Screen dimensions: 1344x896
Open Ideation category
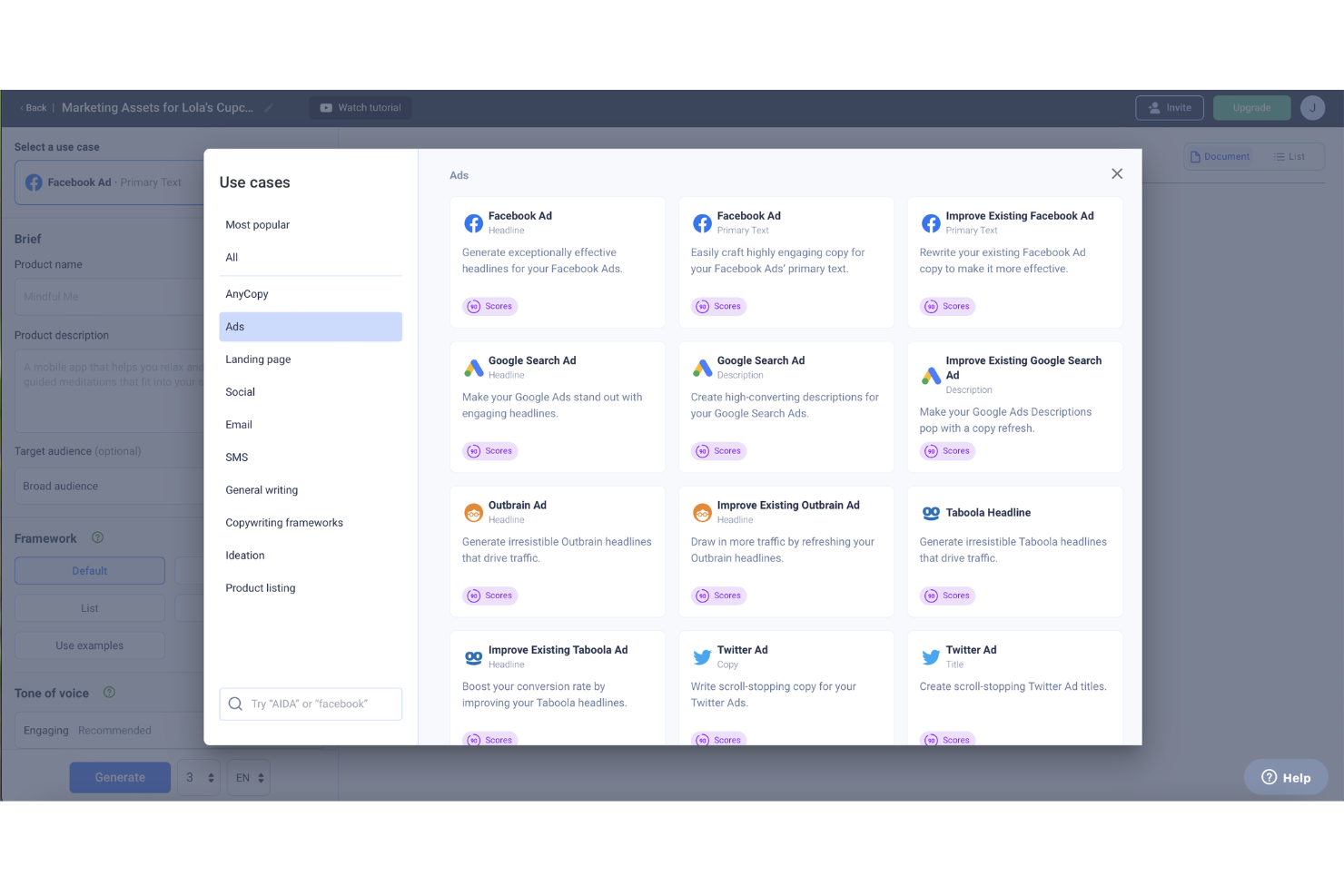(x=311, y=556)
